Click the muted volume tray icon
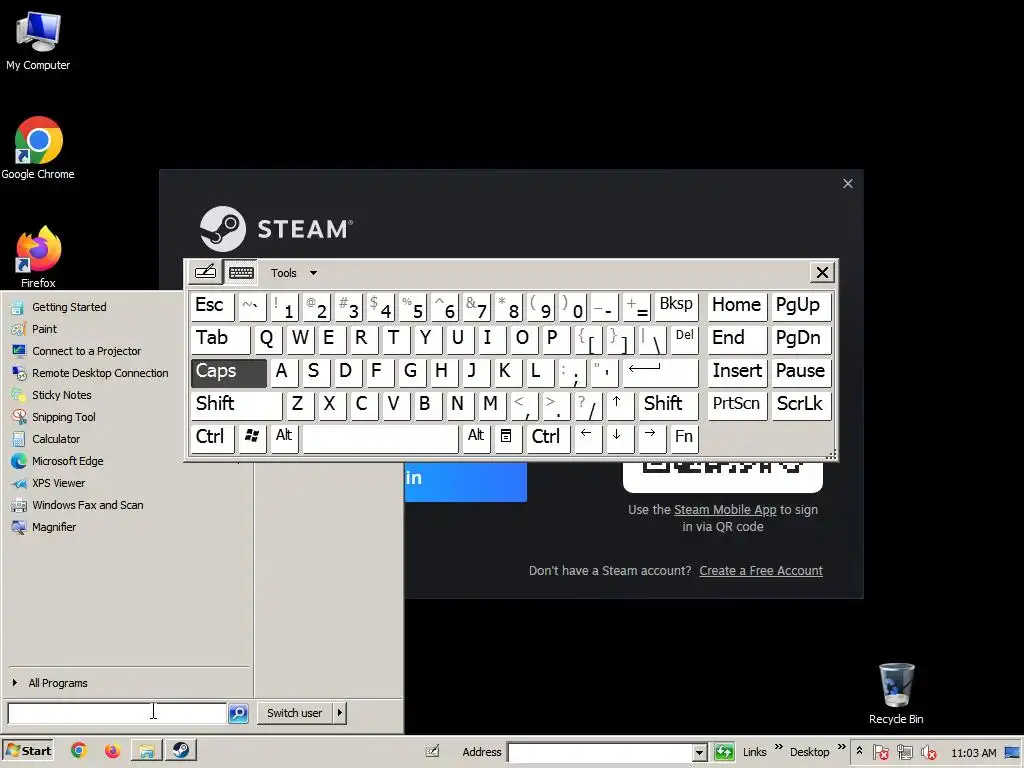 [928, 752]
